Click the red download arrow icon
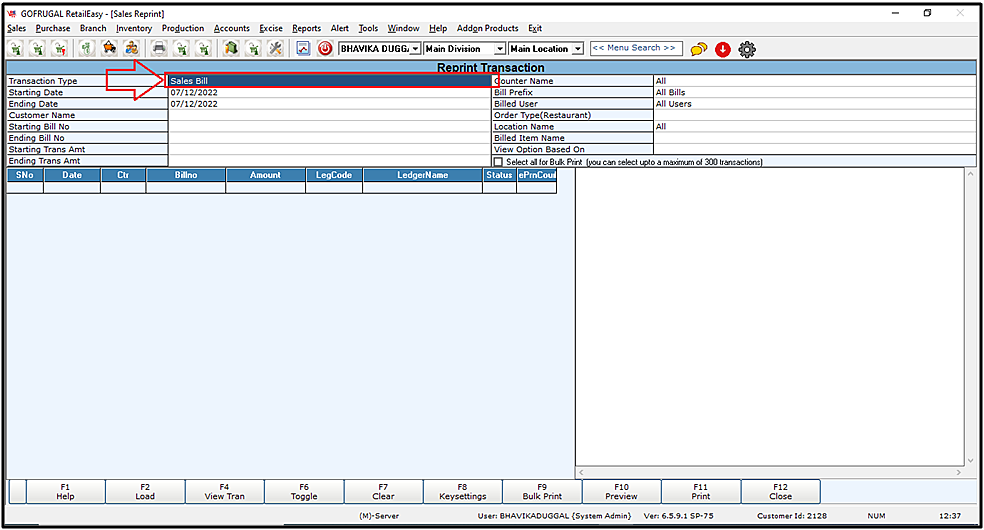The width and height of the screenshot is (984, 530). 723,48
